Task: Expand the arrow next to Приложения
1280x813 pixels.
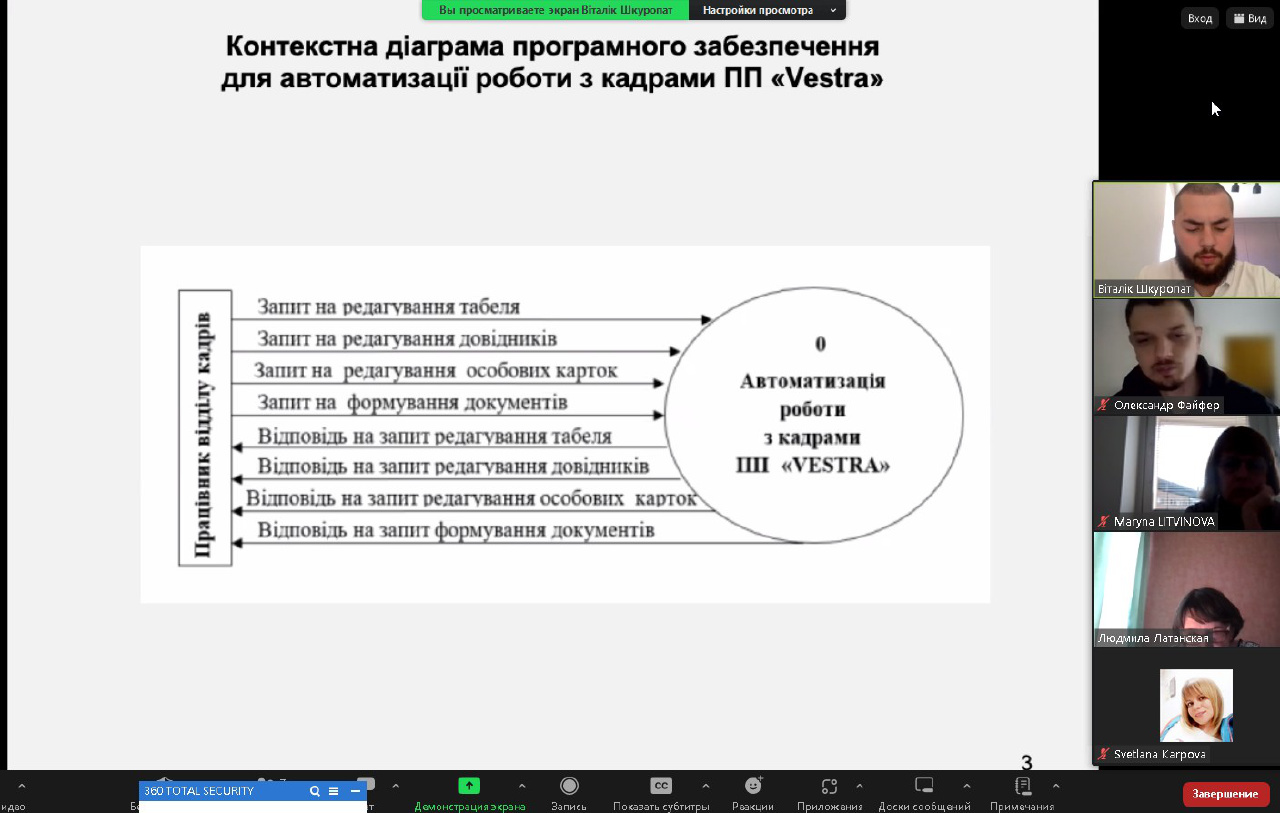Action: coord(859,786)
